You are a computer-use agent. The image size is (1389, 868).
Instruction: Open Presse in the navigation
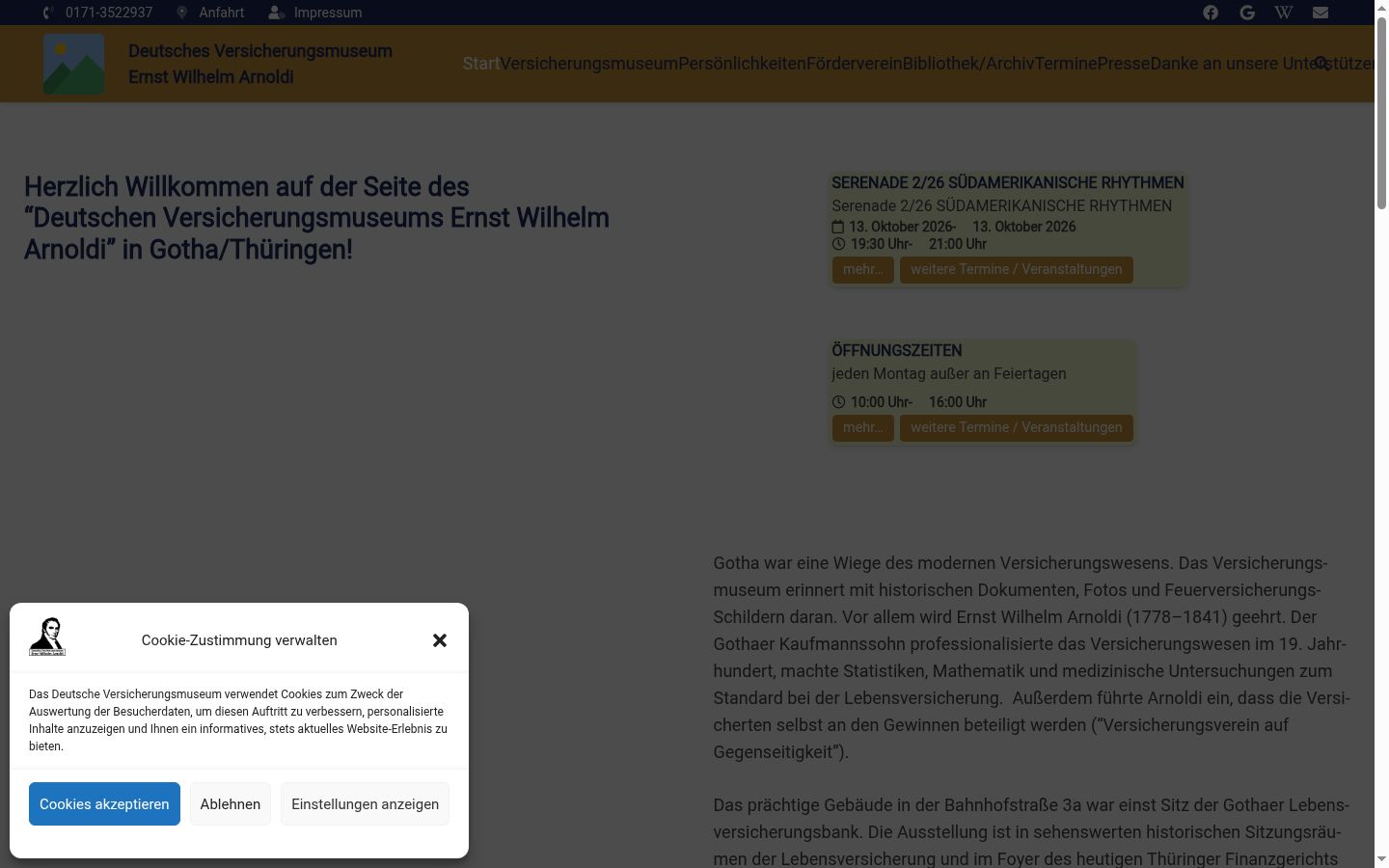click(x=1124, y=64)
